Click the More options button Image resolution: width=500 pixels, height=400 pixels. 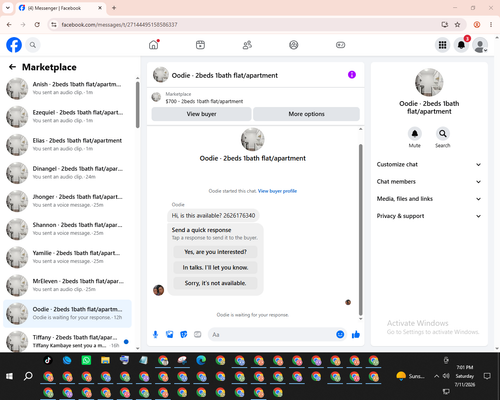[x=306, y=114]
